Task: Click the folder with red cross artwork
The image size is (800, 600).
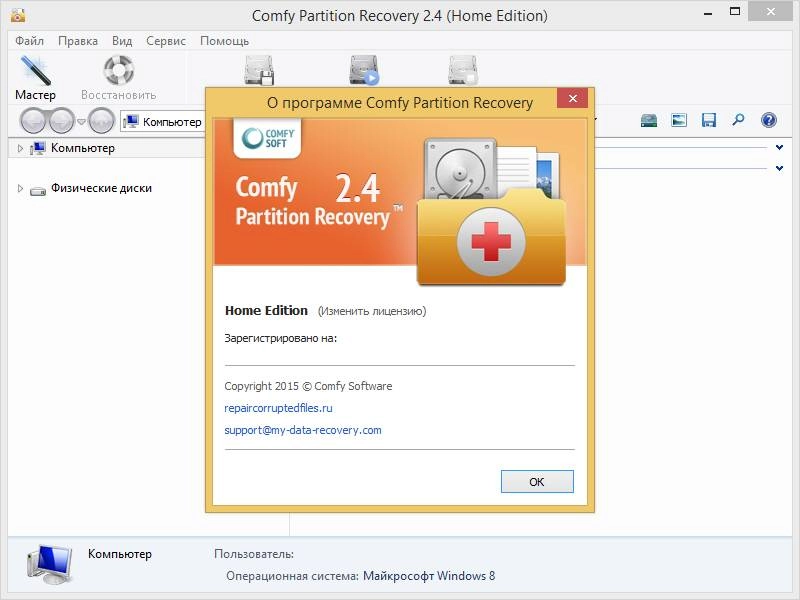Action: pos(491,237)
